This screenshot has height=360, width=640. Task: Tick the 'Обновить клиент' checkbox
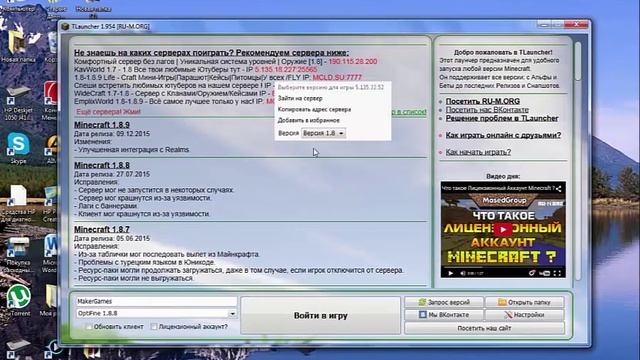pyautogui.click(x=89, y=327)
